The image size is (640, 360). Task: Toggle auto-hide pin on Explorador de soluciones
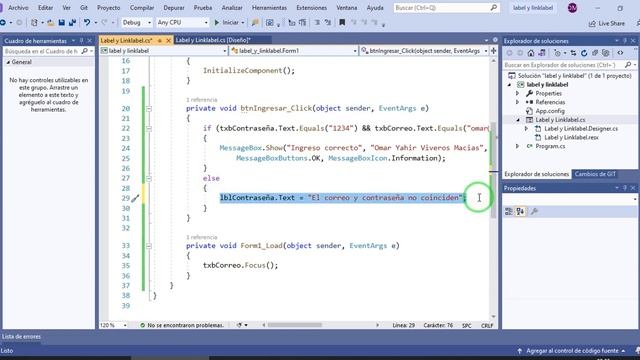[624, 41]
